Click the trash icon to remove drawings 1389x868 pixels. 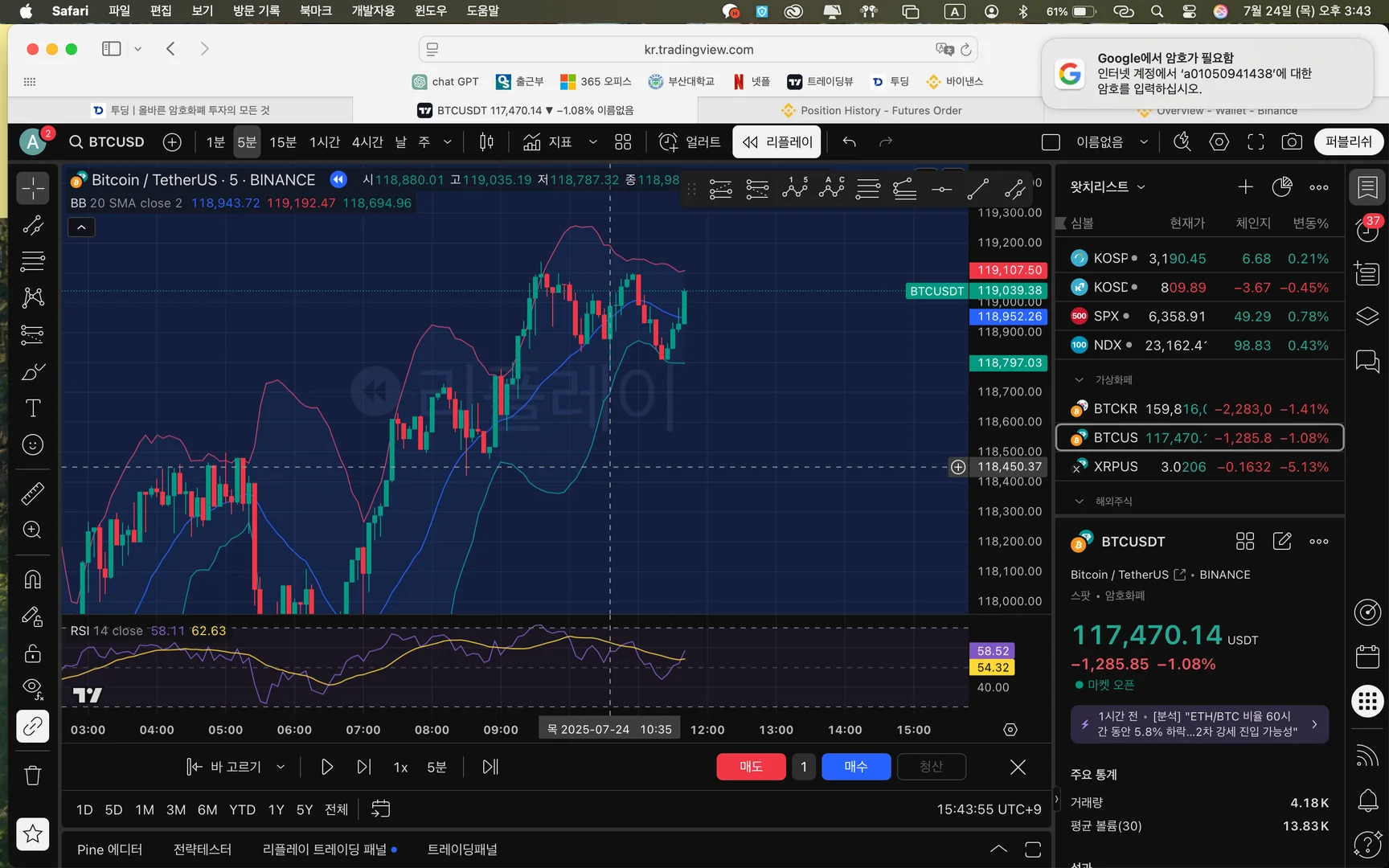click(x=33, y=776)
